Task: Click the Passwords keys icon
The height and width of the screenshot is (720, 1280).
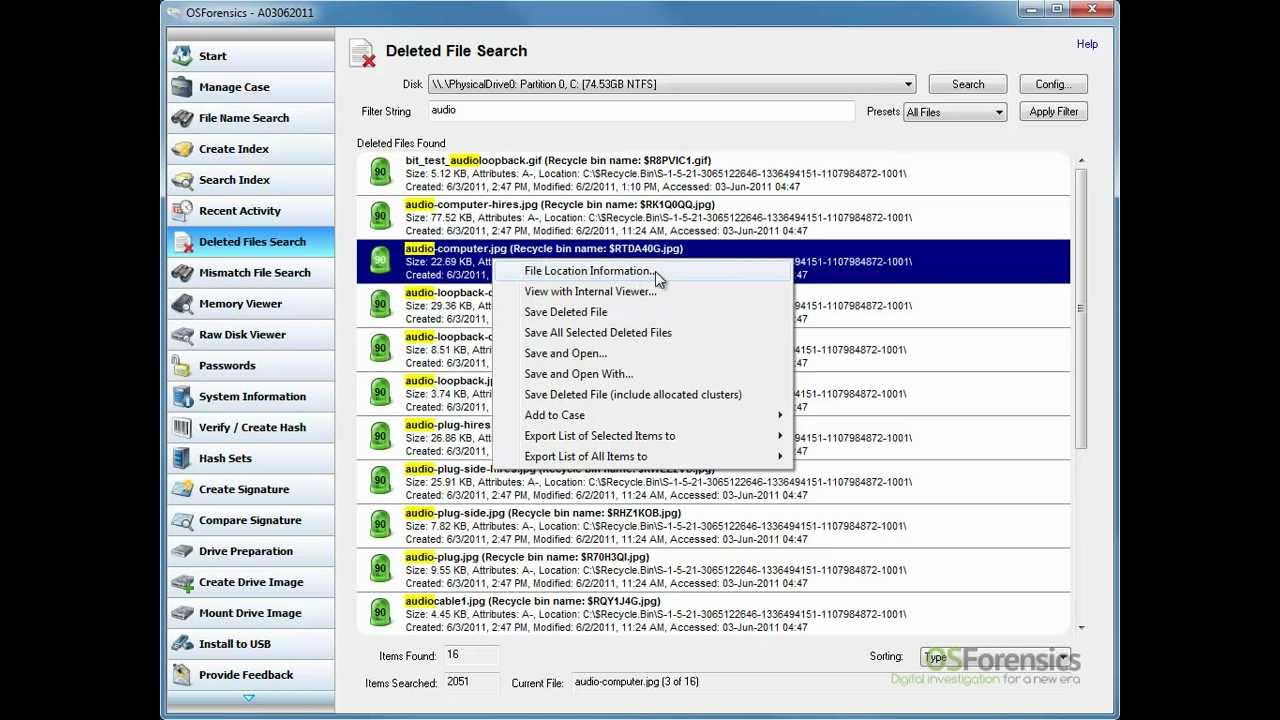Action: click(182, 366)
